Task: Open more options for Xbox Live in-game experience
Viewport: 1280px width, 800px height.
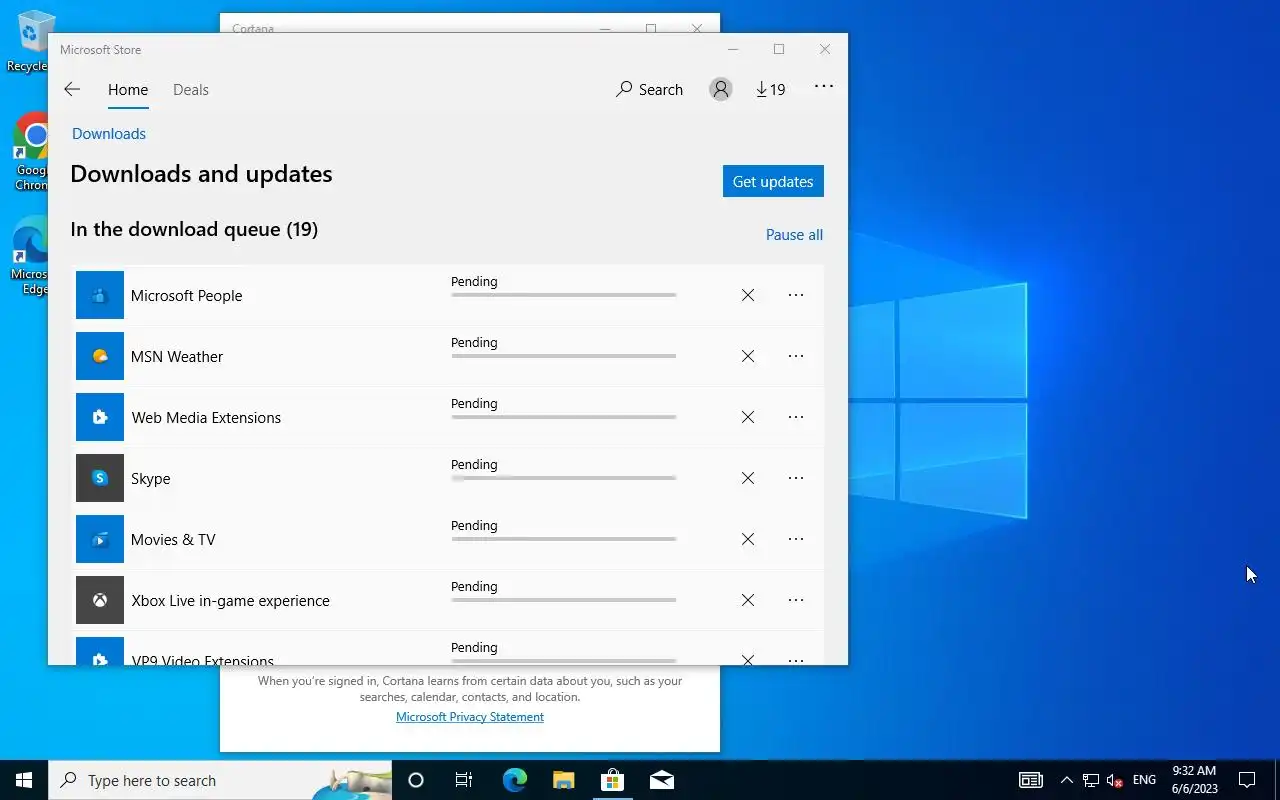Action: pos(796,600)
